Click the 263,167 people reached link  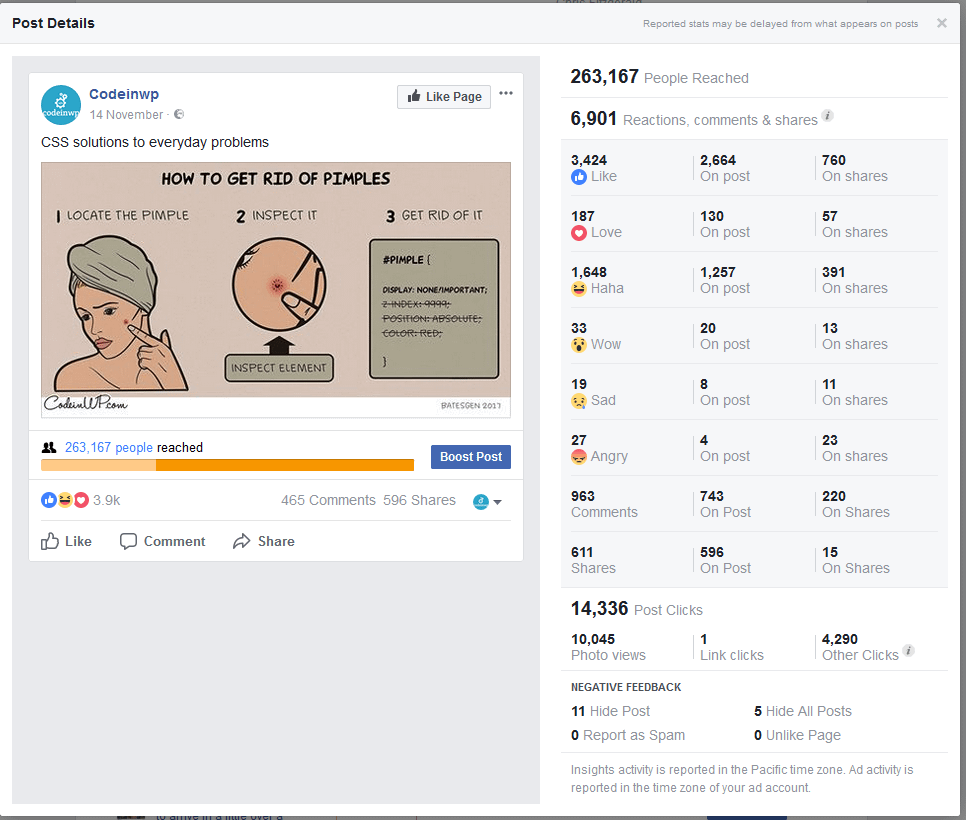[x=108, y=447]
